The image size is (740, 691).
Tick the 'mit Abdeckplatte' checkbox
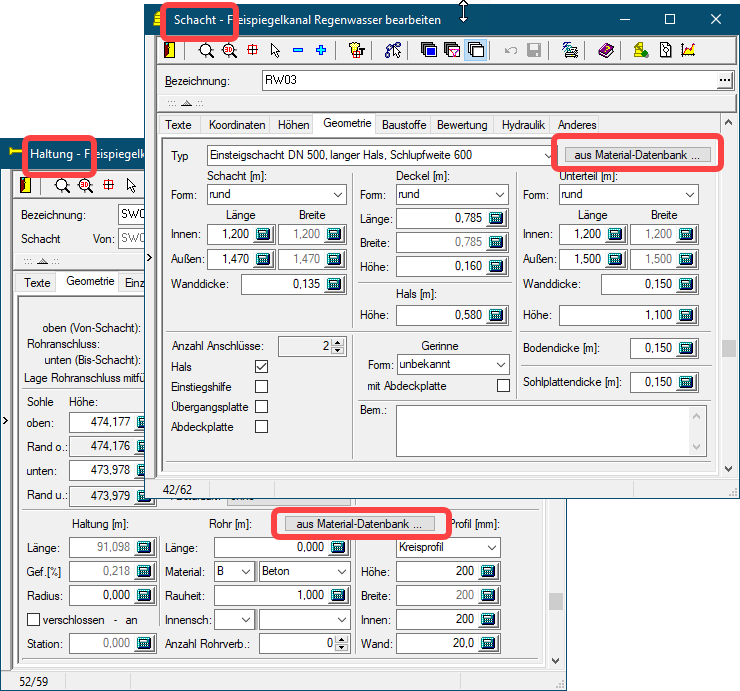tap(503, 386)
